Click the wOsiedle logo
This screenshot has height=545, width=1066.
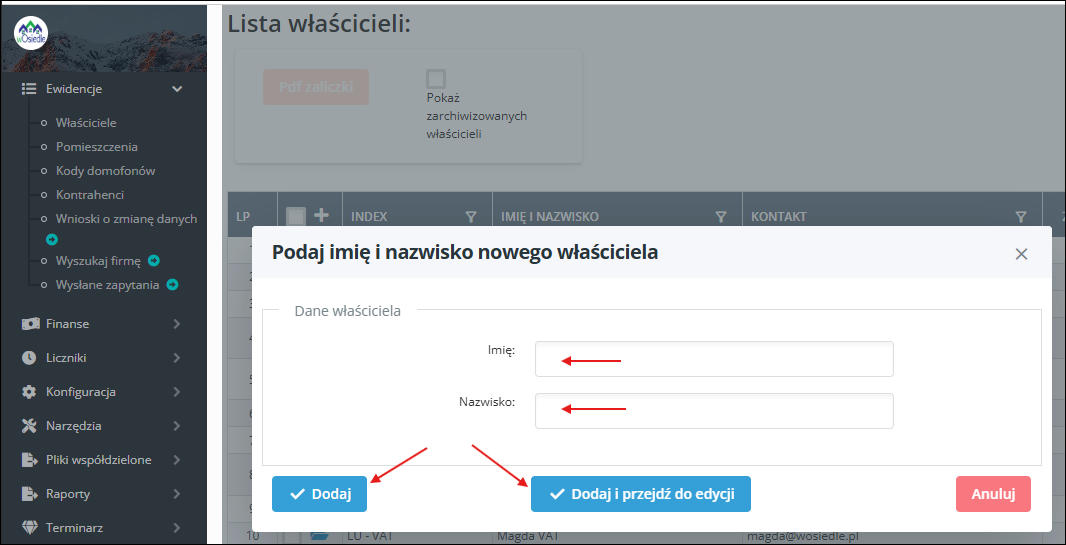click(x=31, y=32)
